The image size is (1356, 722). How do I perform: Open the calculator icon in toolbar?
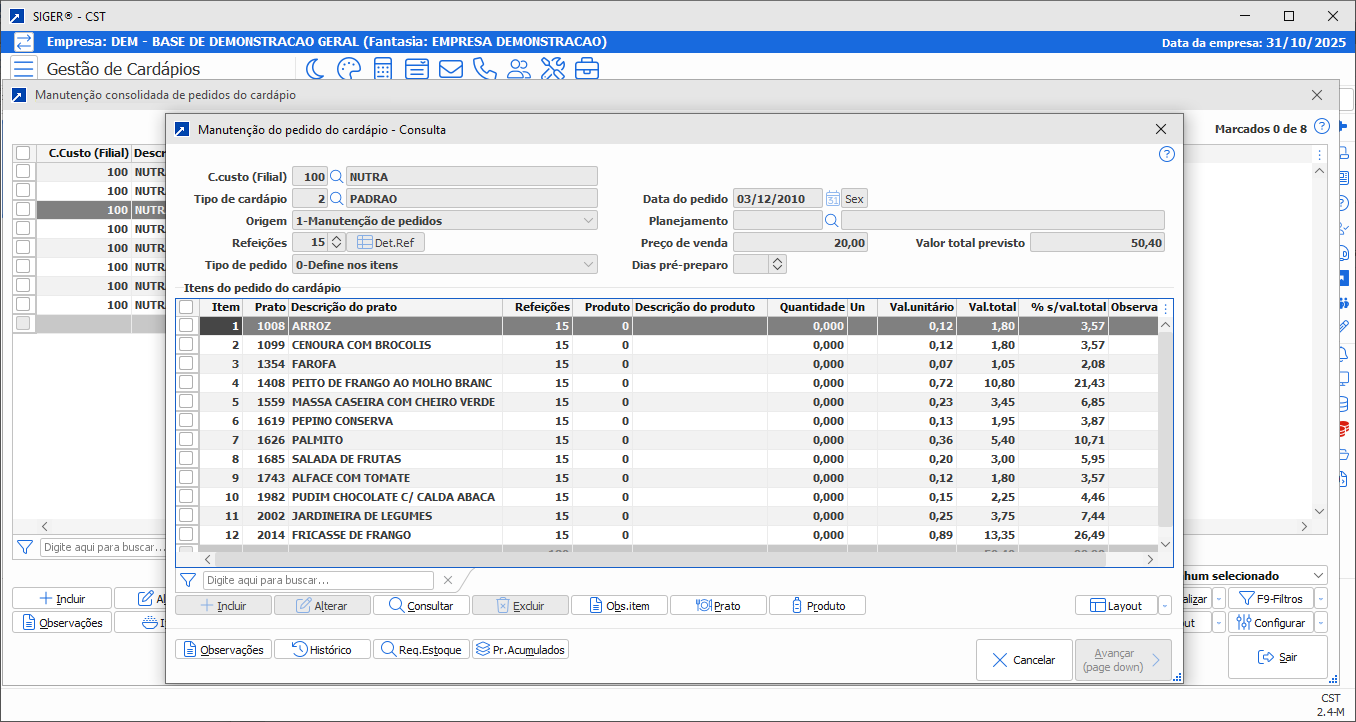tap(382, 69)
